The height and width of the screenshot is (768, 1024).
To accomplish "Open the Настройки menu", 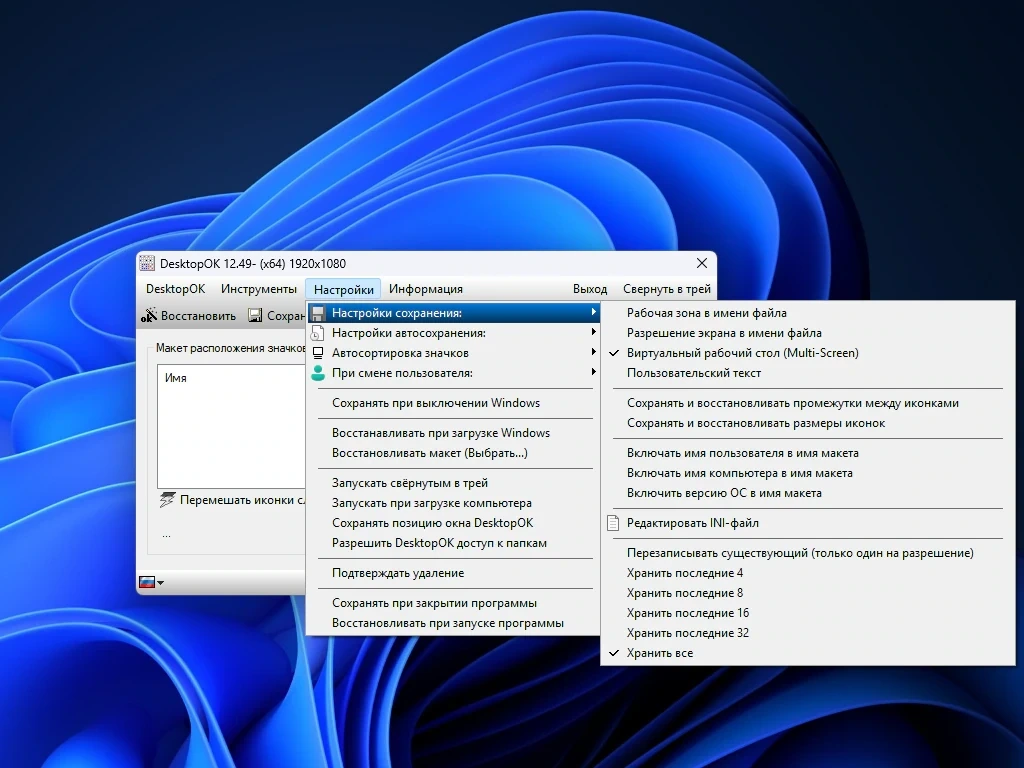I will tap(344, 289).
